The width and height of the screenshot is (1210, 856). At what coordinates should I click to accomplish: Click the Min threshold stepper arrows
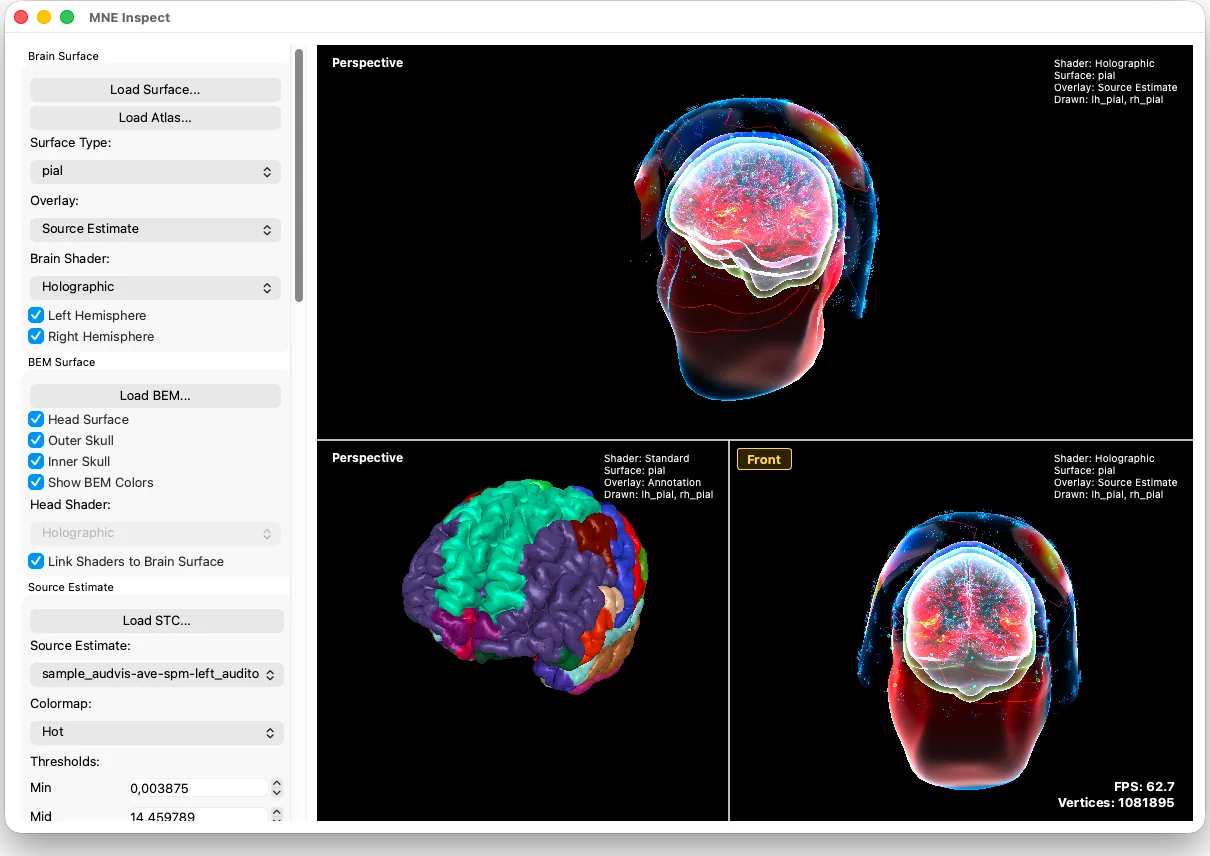pyautogui.click(x=277, y=788)
